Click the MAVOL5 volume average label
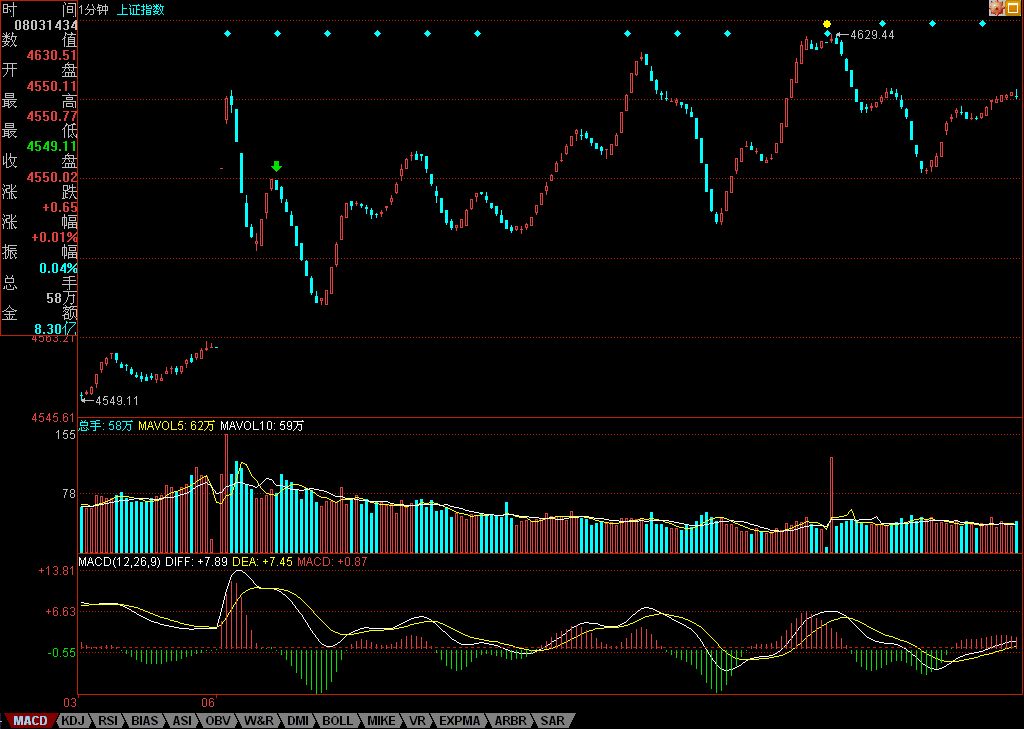 176,426
